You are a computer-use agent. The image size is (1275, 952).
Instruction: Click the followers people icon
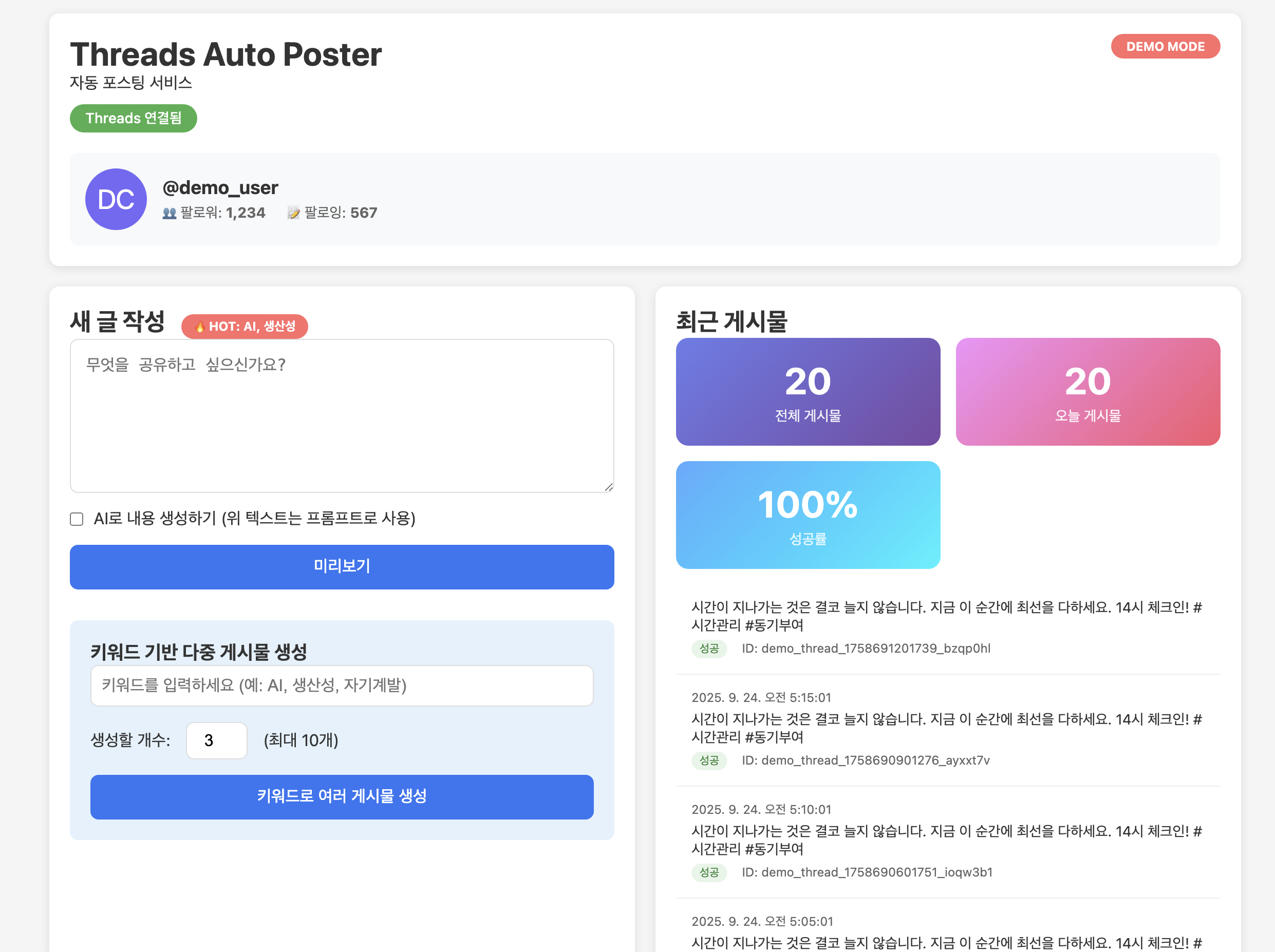click(169, 213)
